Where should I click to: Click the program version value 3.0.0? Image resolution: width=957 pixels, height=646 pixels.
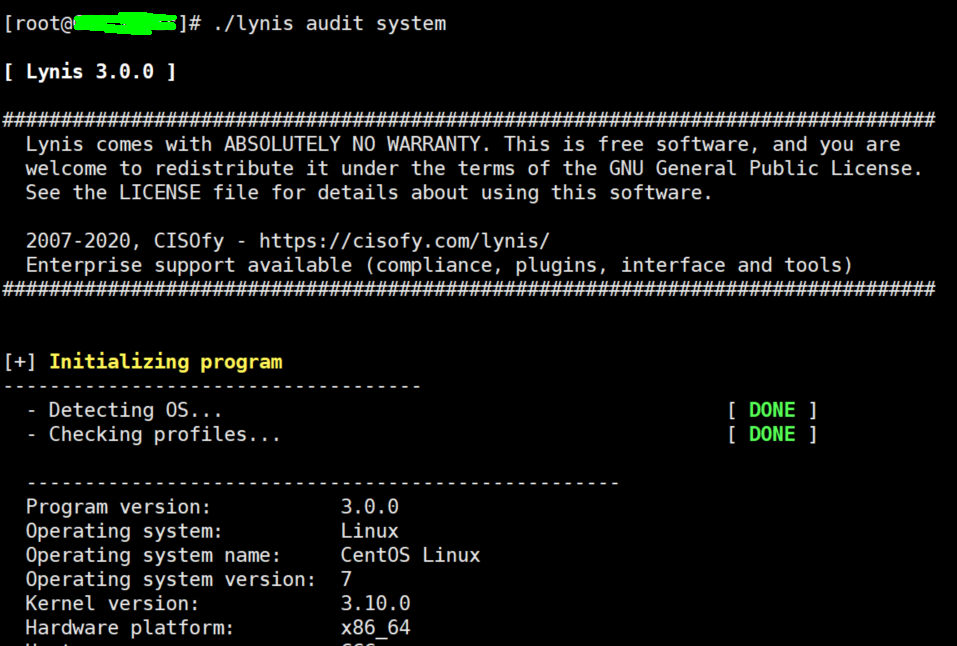[369, 507]
